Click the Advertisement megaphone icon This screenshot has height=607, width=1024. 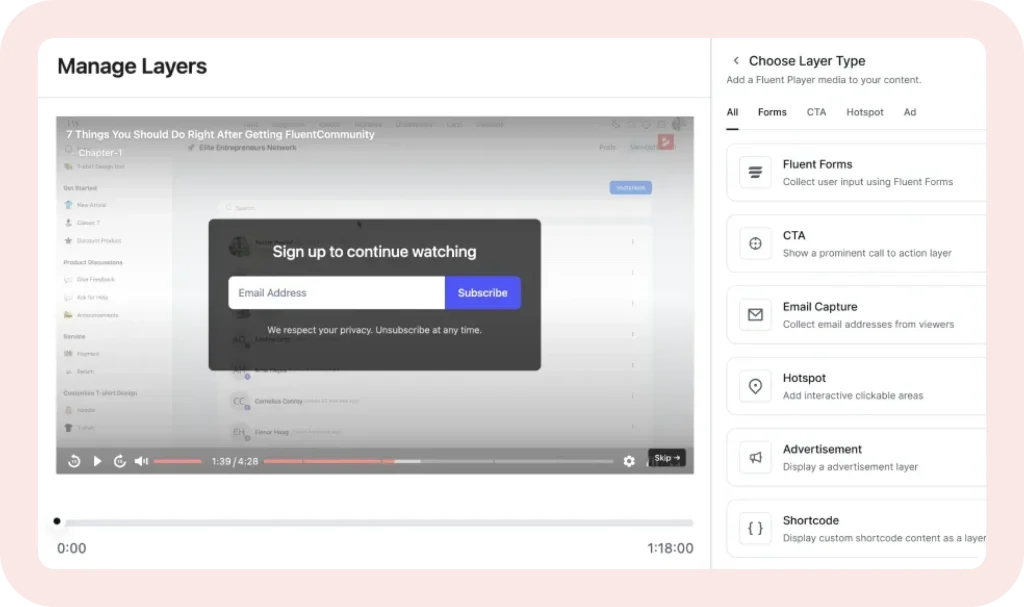[755, 457]
